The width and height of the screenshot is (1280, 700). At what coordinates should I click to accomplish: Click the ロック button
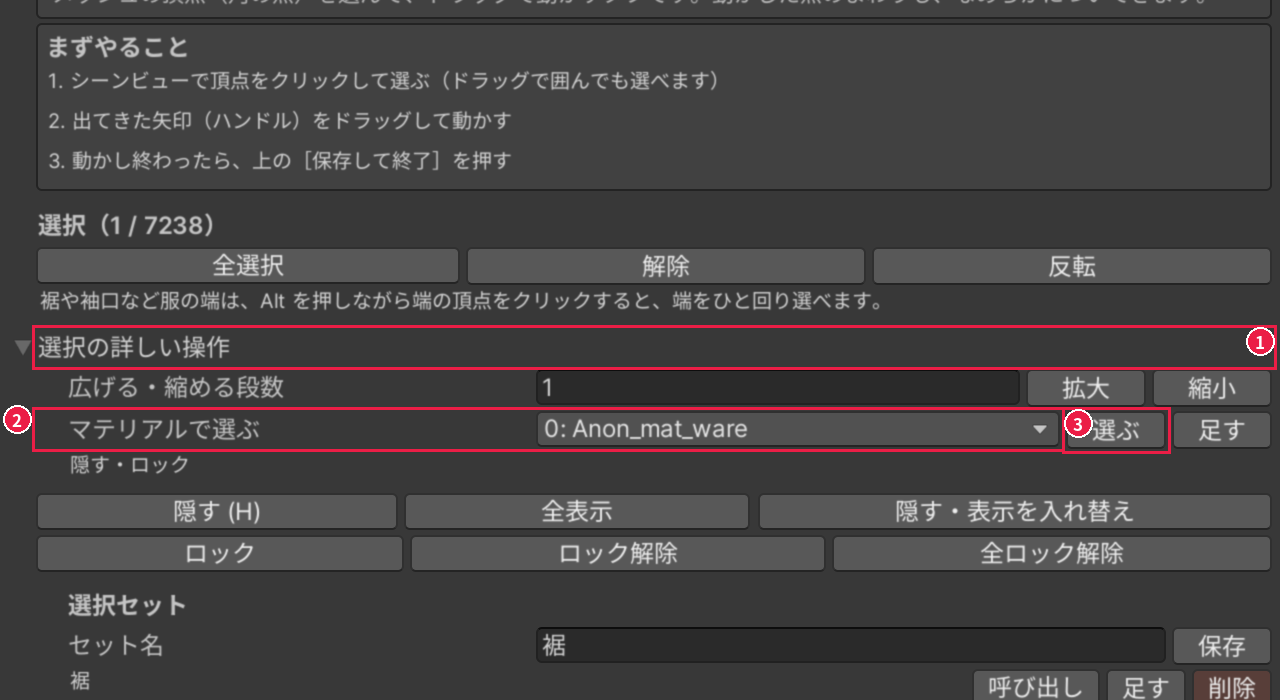tap(220, 553)
